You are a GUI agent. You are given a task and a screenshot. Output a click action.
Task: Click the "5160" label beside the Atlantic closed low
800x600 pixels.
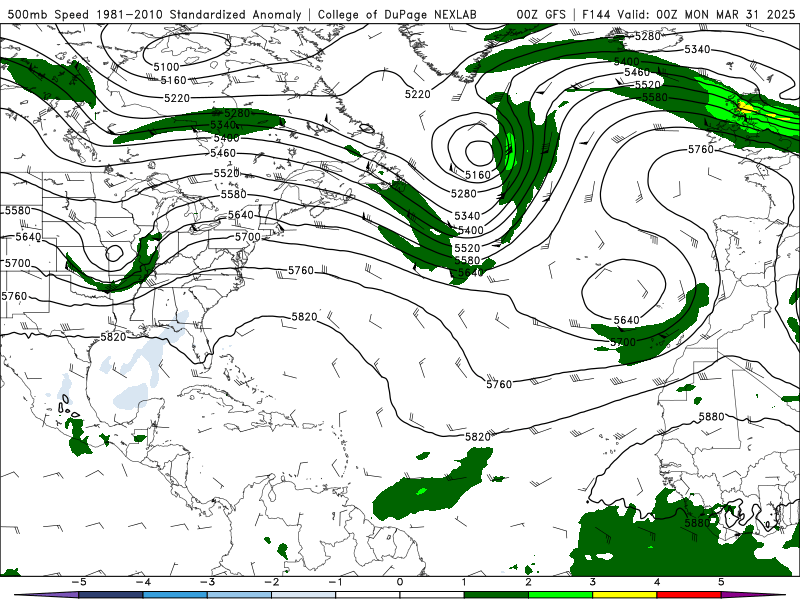[x=478, y=175]
